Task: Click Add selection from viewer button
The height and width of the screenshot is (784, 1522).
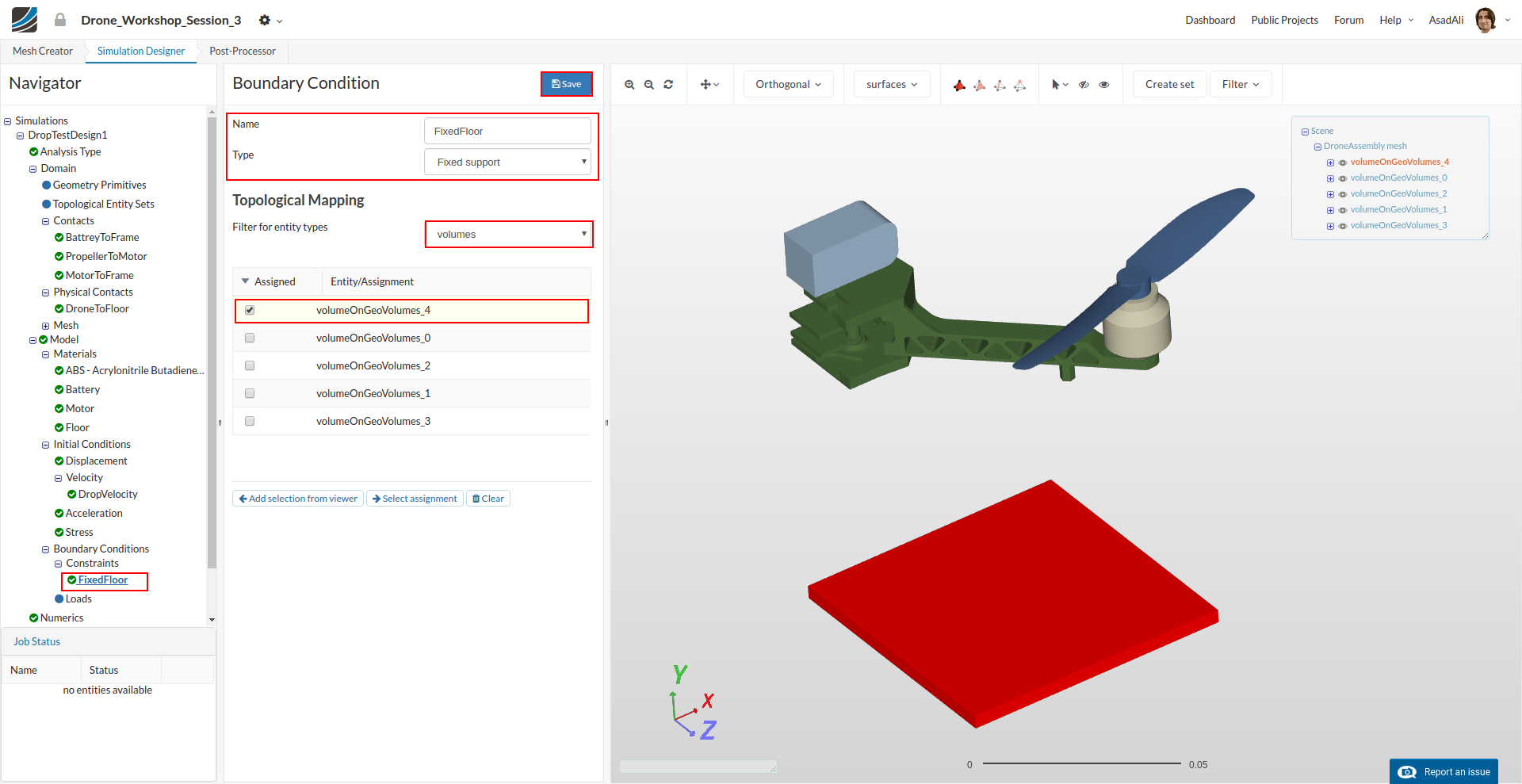Action: [298, 499]
